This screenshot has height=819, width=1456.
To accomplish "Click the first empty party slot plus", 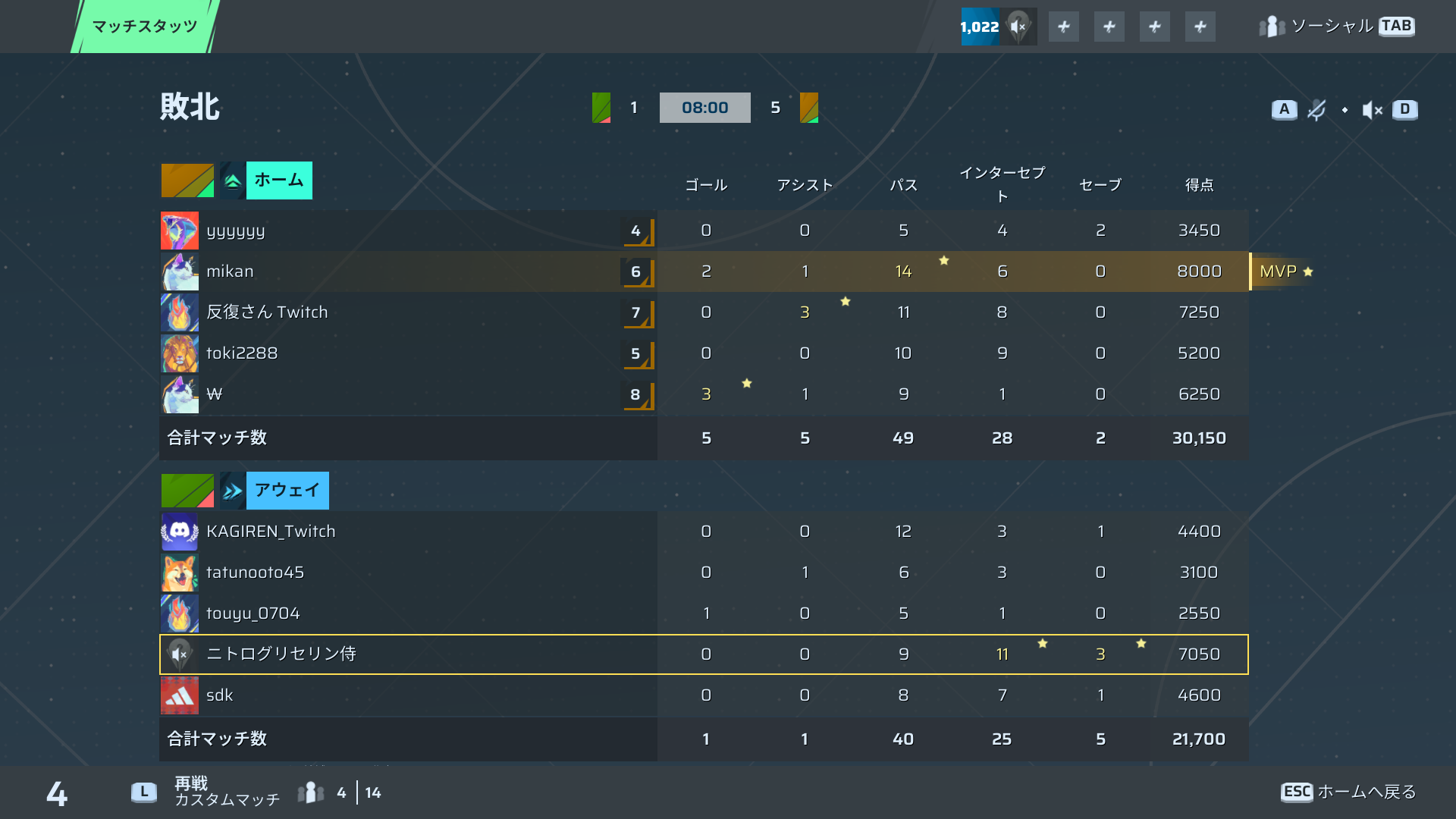I will (1064, 27).
